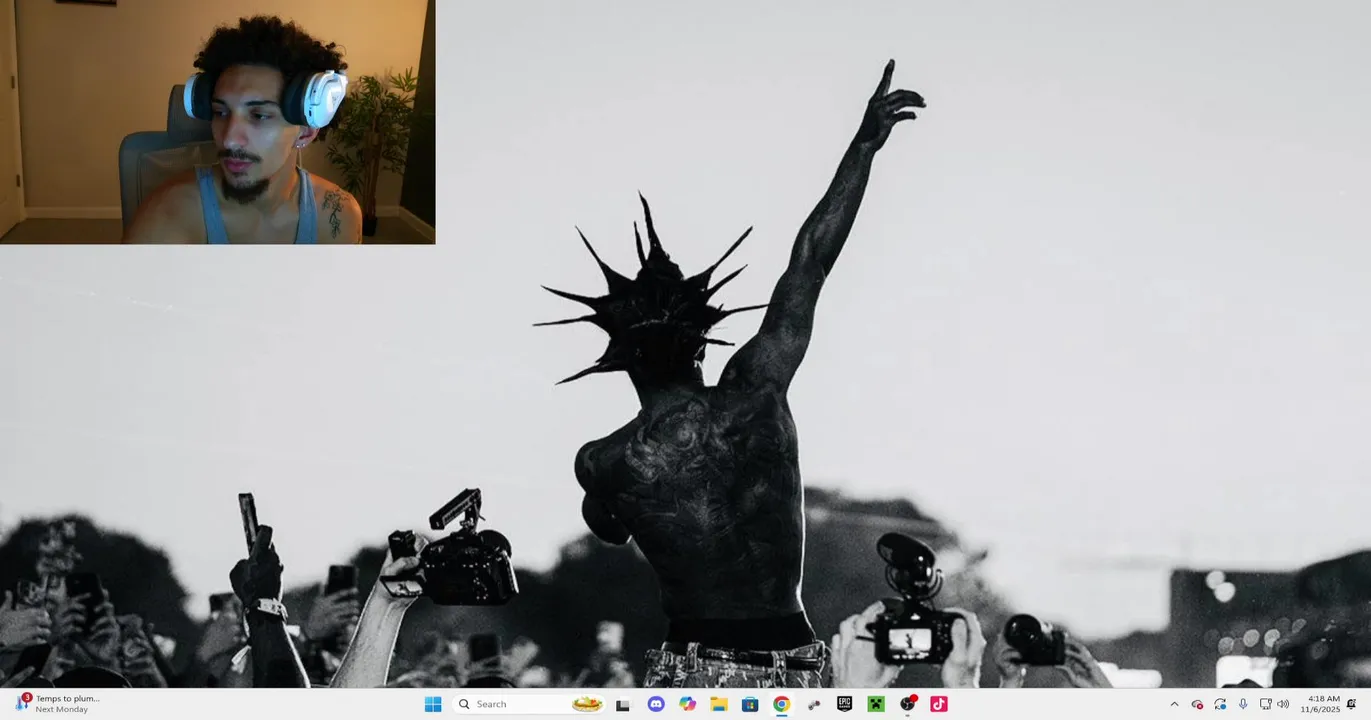Open Minecraft from the taskbar
The height and width of the screenshot is (720, 1371).
coord(876,704)
